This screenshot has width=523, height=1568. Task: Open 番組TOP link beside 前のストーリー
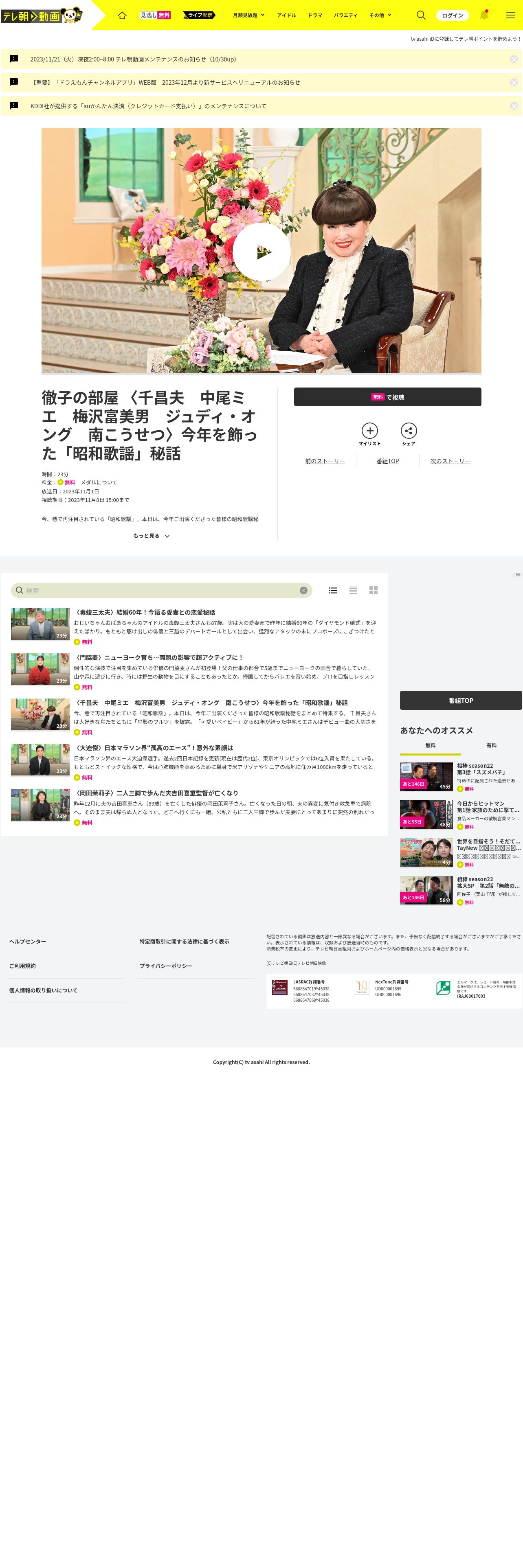point(388,461)
